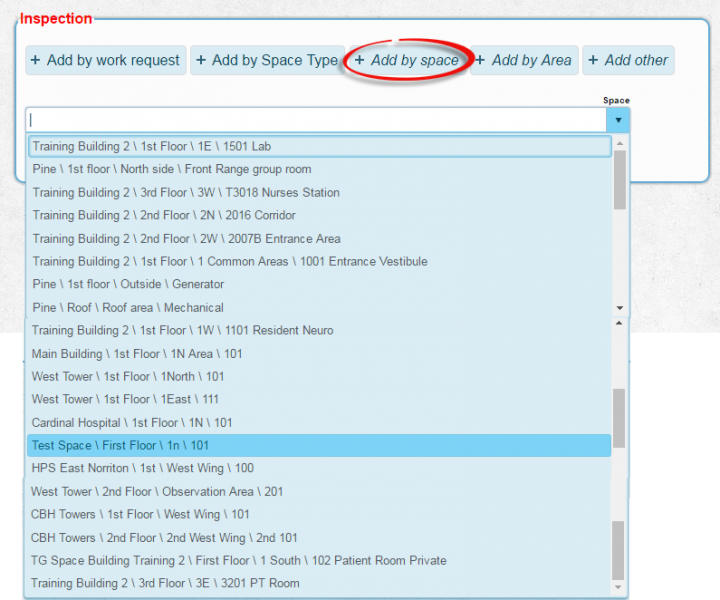Click the Add by work request button

click(x=105, y=60)
